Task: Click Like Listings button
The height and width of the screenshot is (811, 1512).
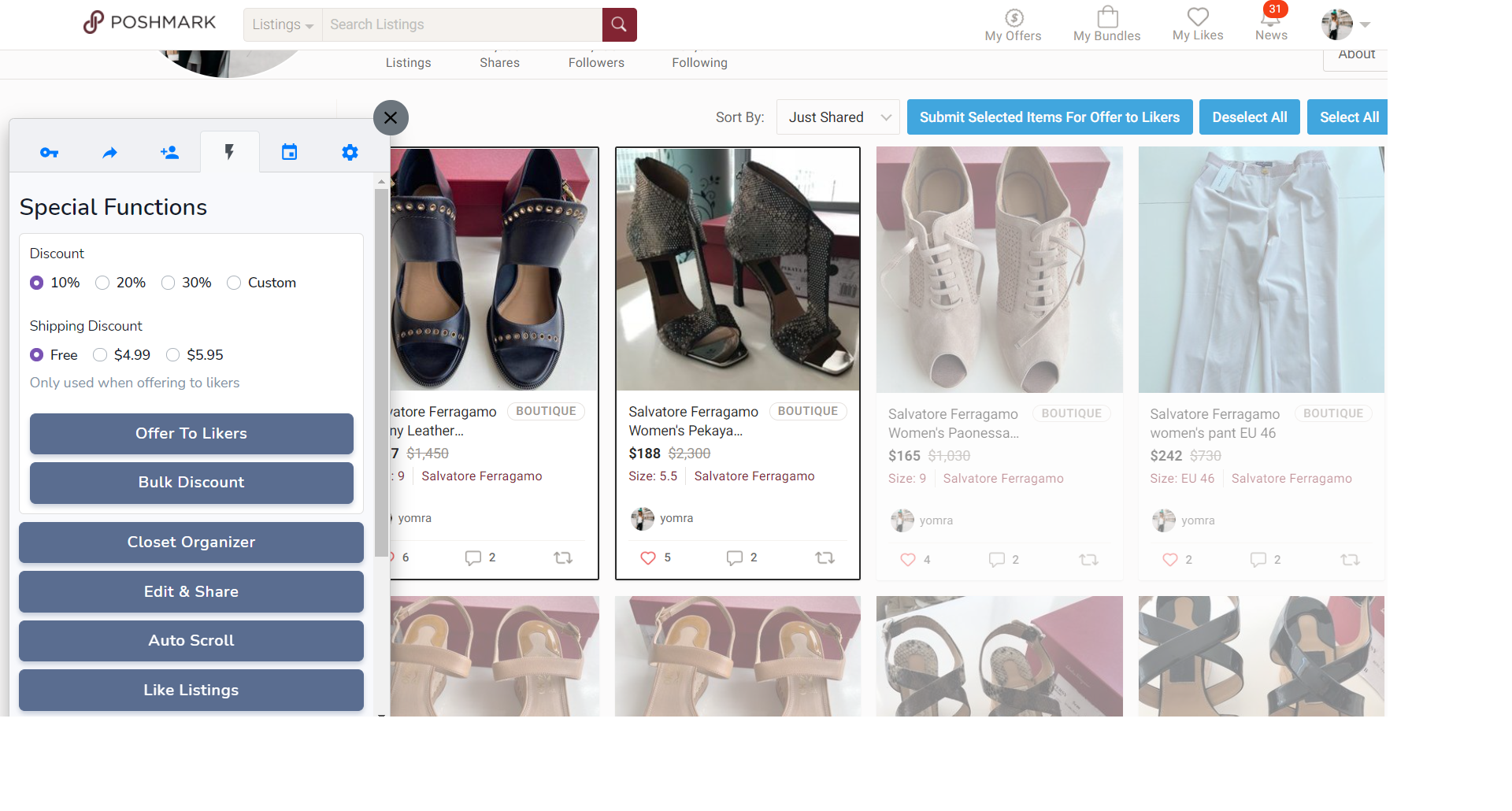Action: click(191, 691)
